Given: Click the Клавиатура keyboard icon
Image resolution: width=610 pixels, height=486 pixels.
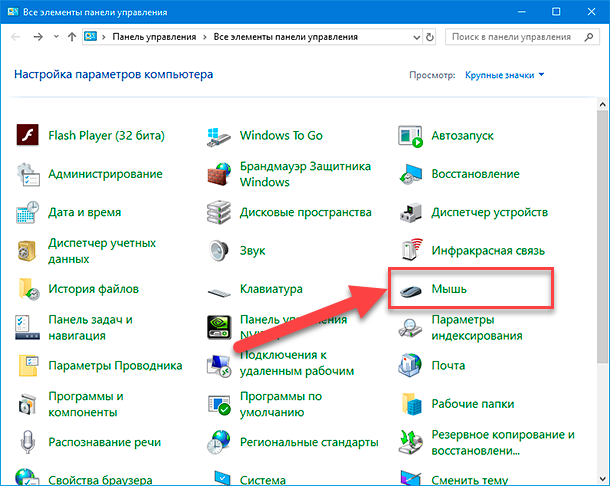Looking at the screenshot, I should (219, 290).
